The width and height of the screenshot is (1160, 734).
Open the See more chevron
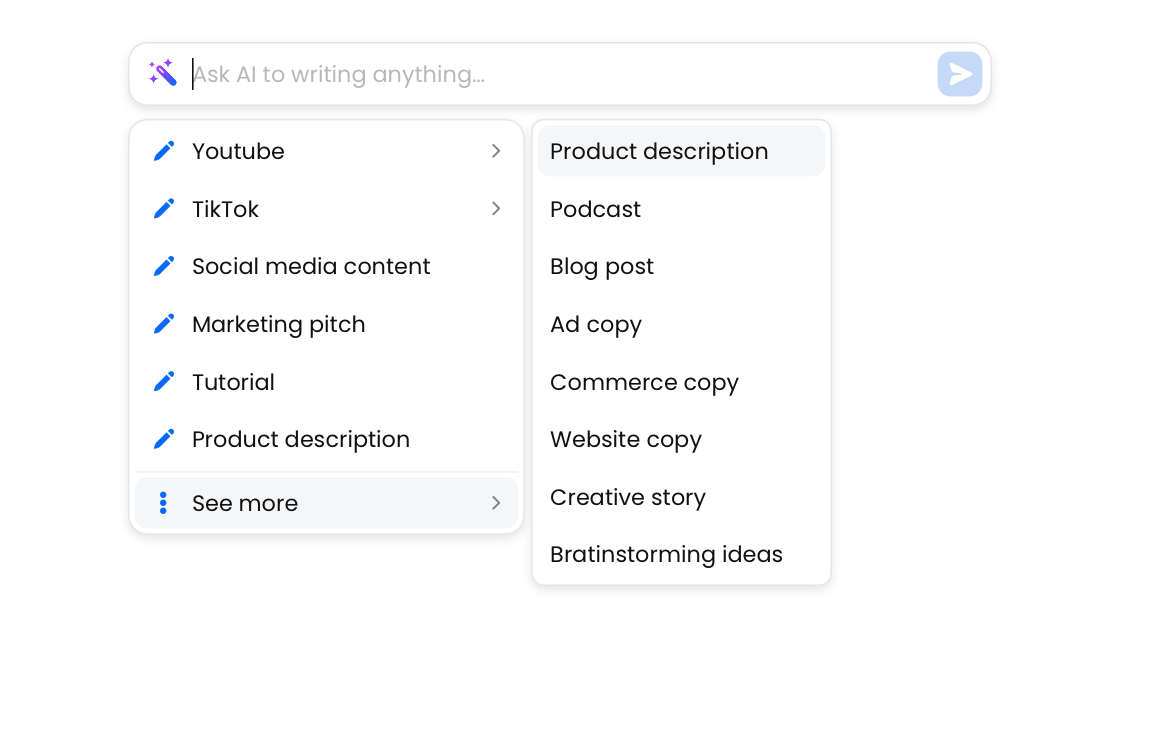[x=496, y=503]
